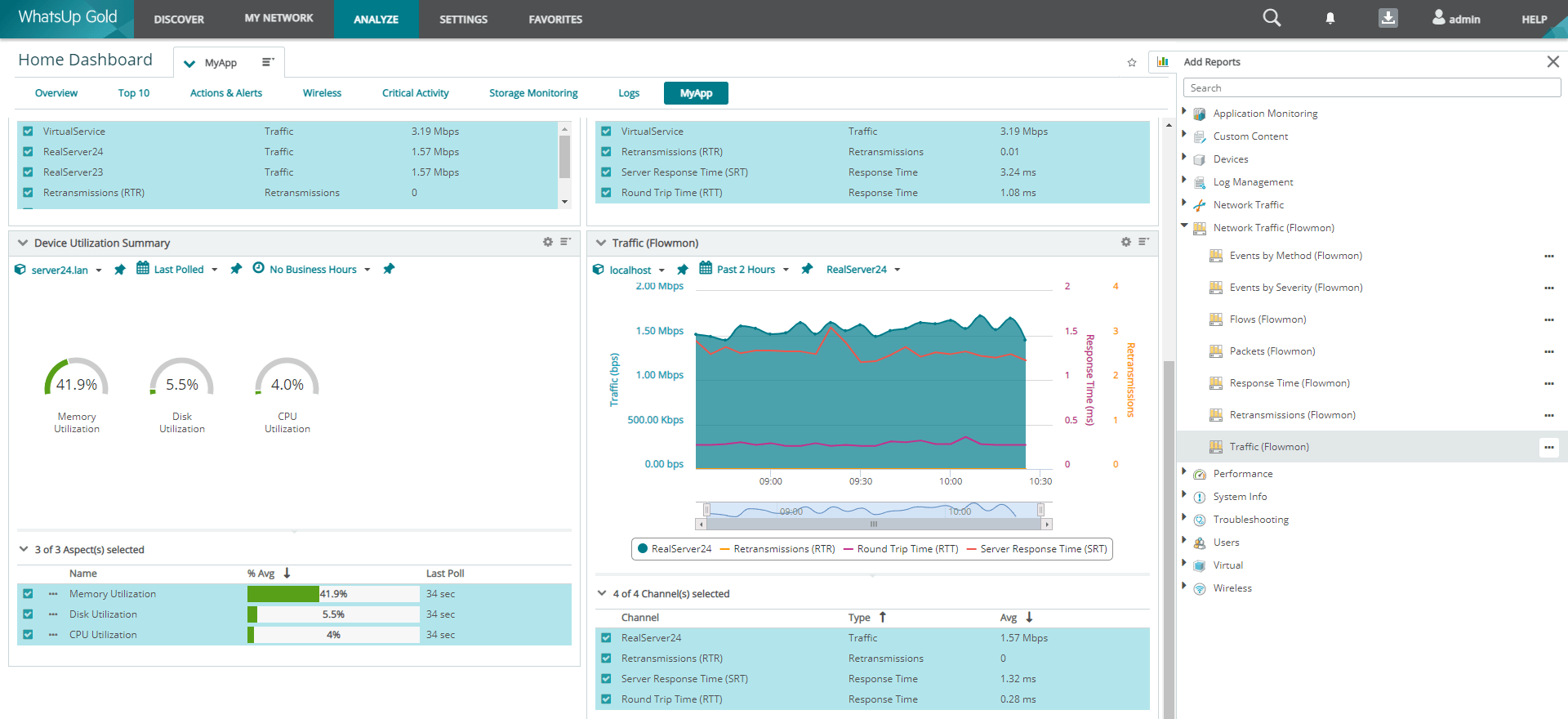The height and width of the screenshot is (719, 1568).
Task: Click the Search field in Add Reports
Action: pyautogui.click(x=1371, y=88)
